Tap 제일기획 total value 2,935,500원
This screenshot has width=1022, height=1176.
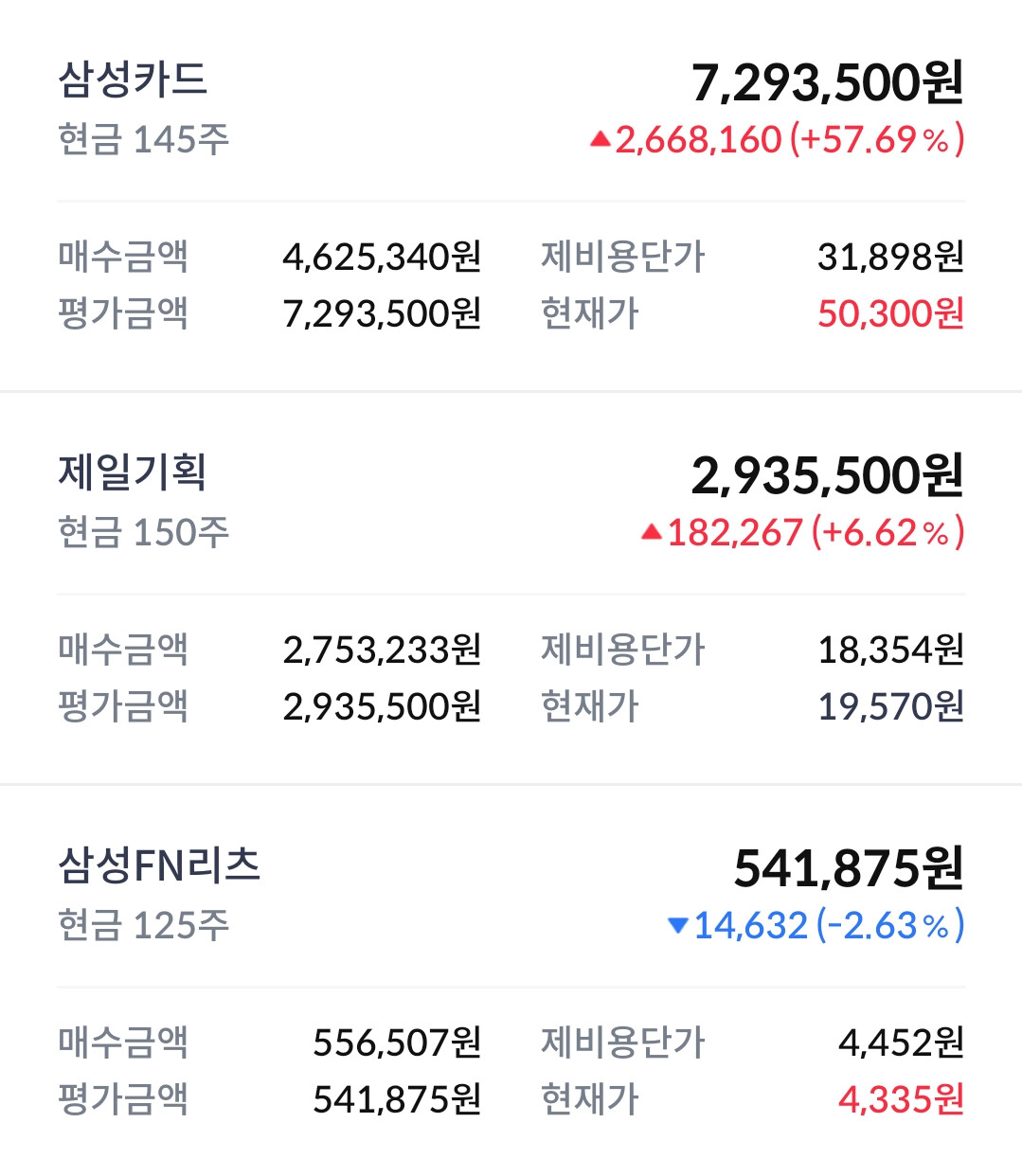click(x=827, y=475)
